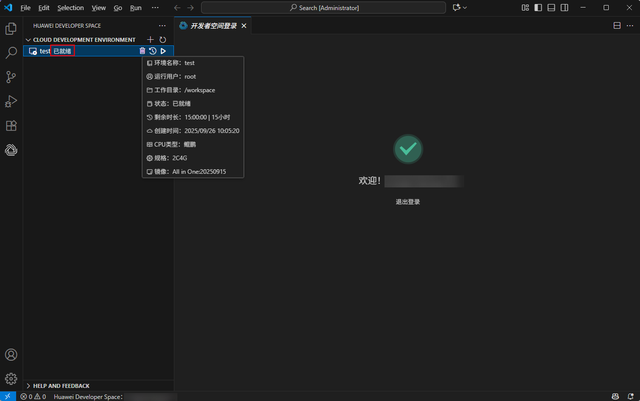The width and height of the screenshot is (640, 401).
Task: Open the Search view in activity bar
Action: tap(11, 52)
